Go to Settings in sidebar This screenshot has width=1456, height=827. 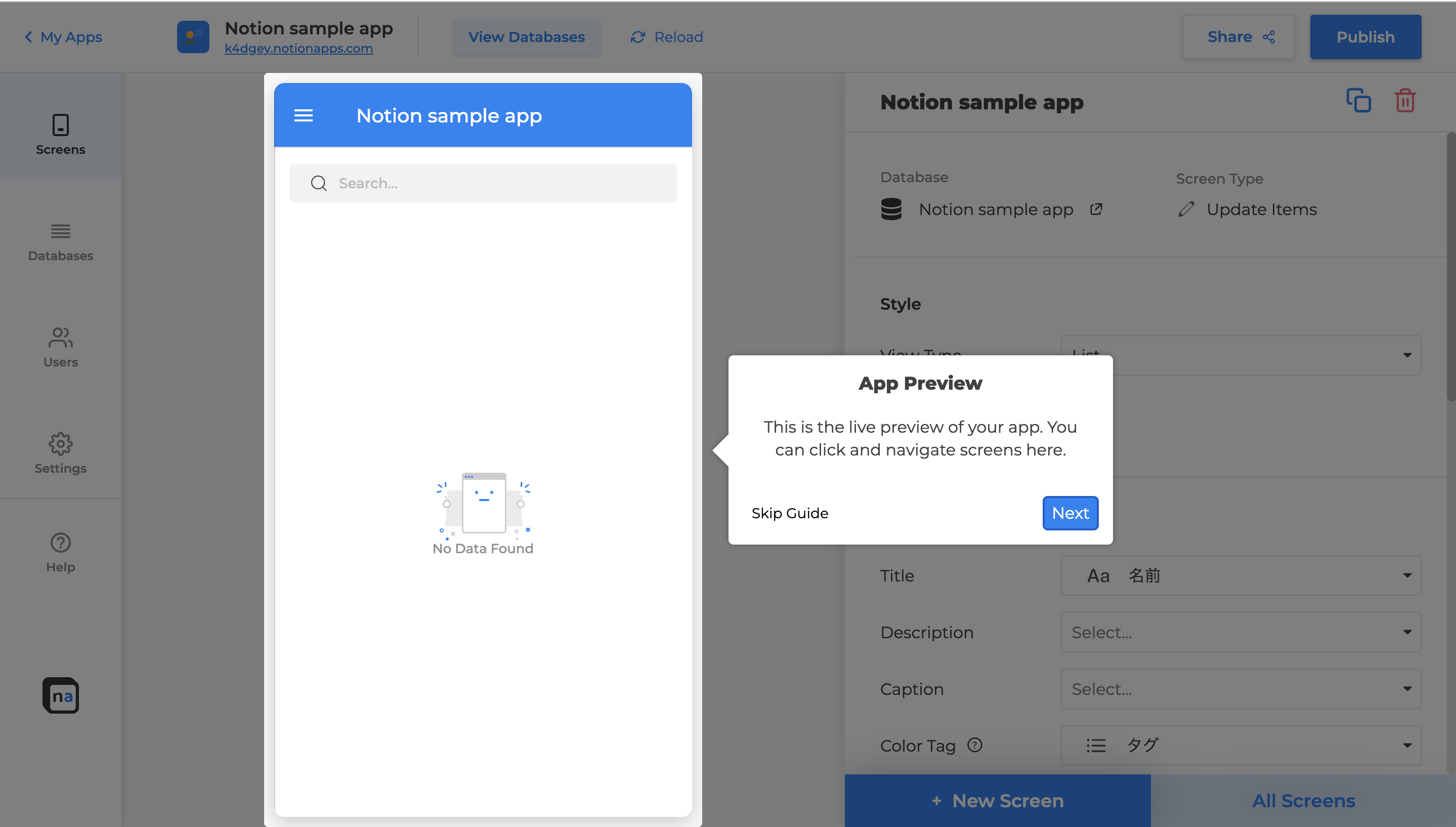click(61, 453)
